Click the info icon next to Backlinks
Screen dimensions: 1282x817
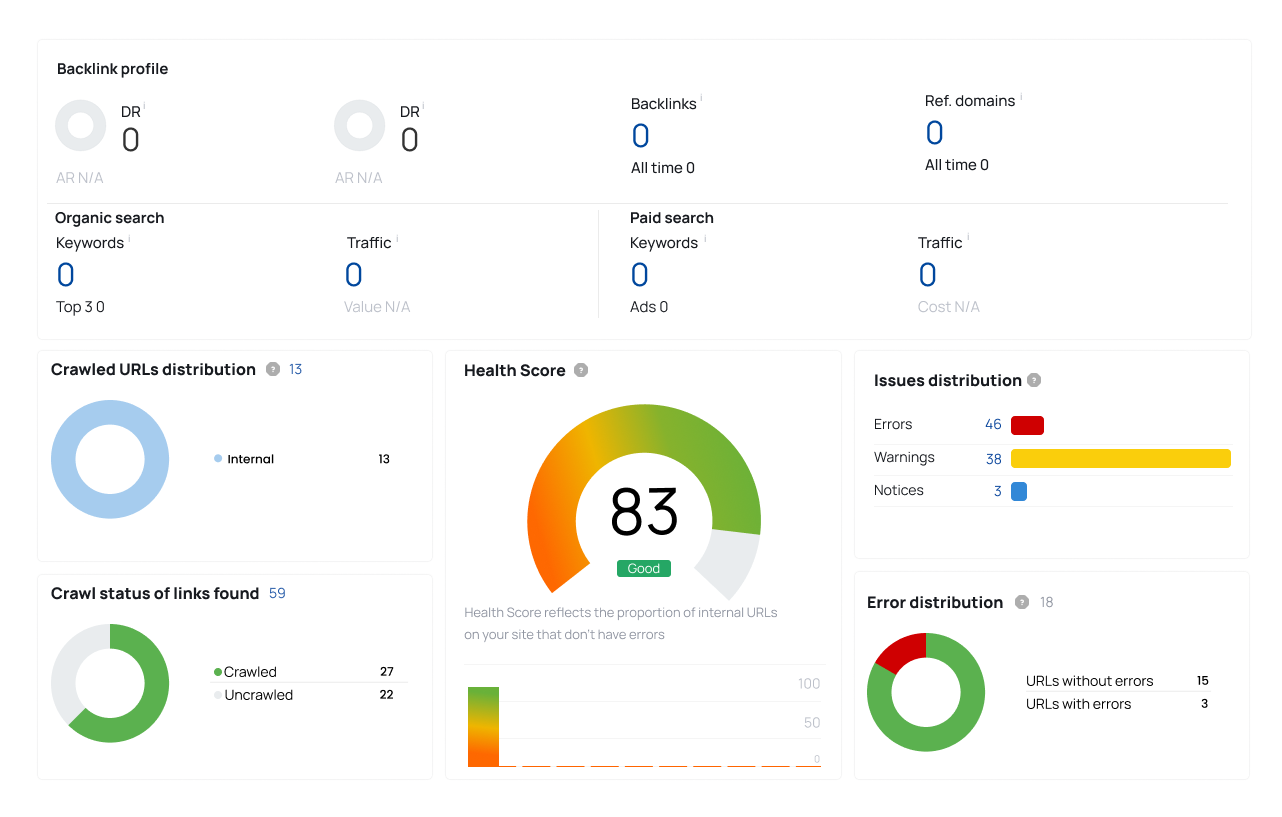701,99
